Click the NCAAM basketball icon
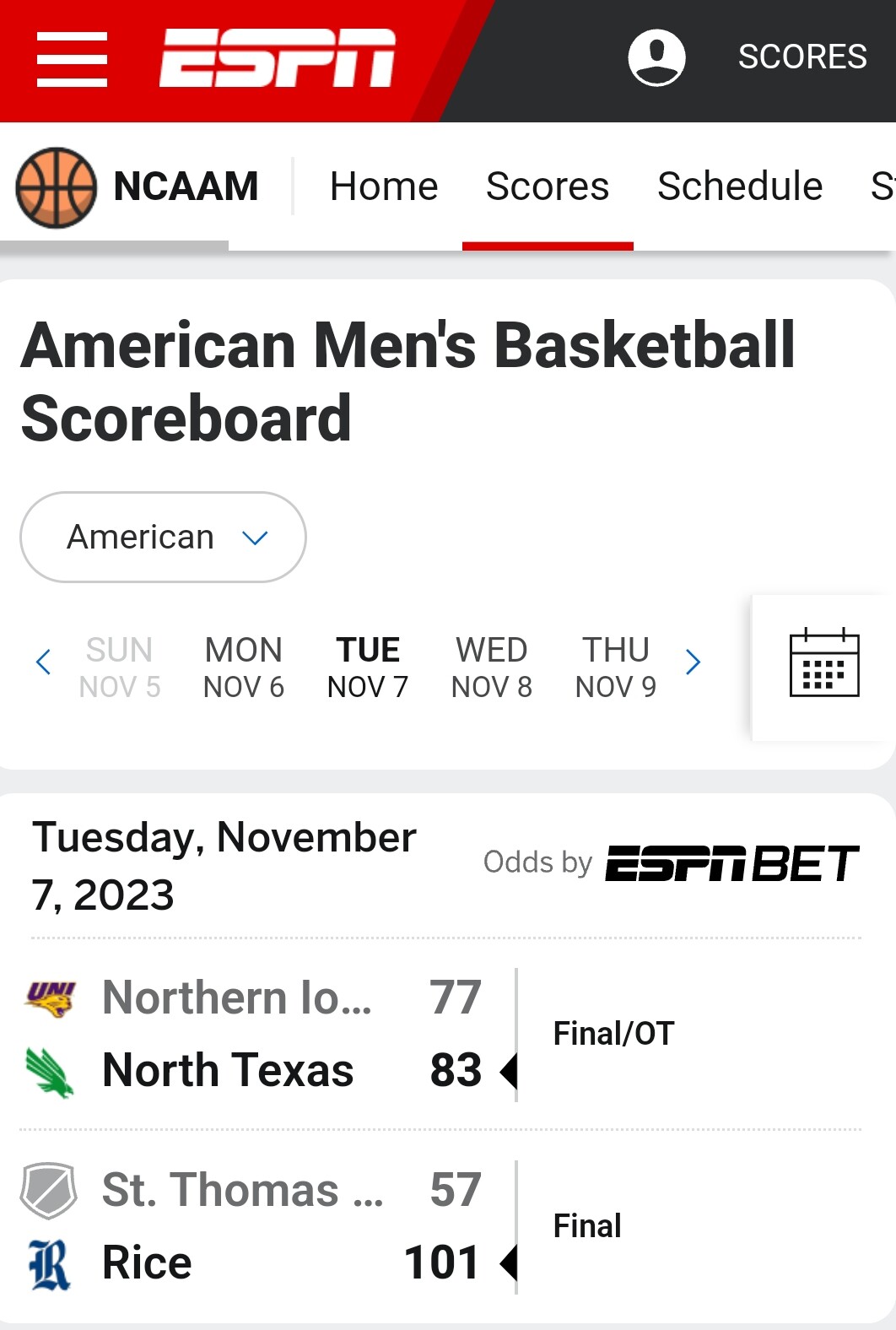 pyautogui.click(x=57, y=187)
